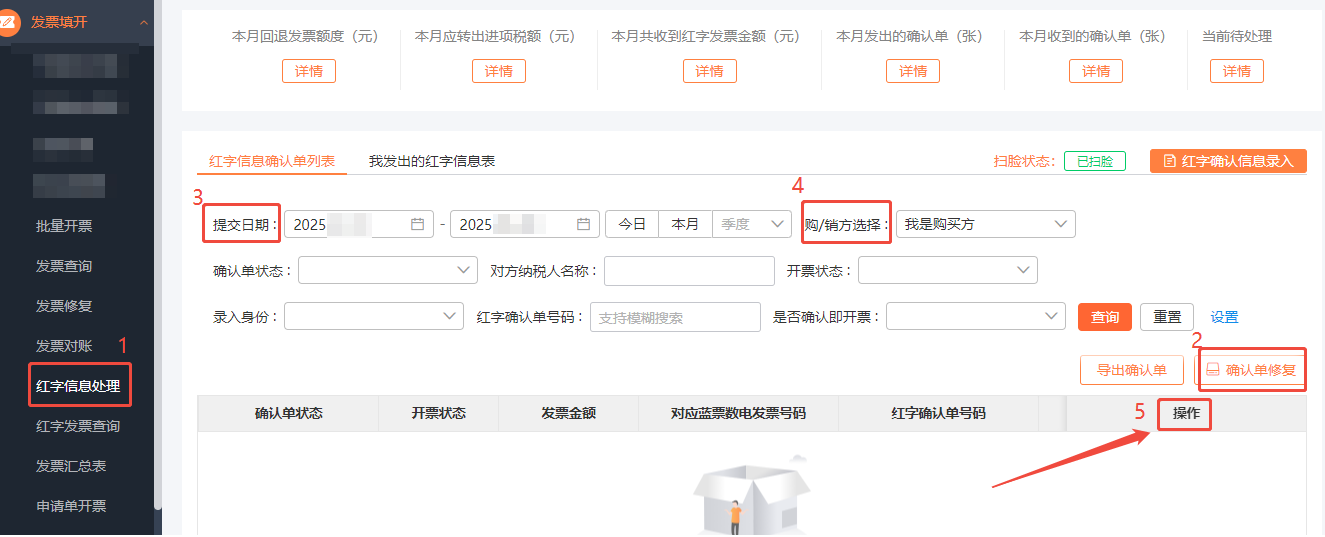Image resolution: width=1325 pixels, height=537 pixels.
Task: Open the 设置 settings link
Action: (x=1224, y=317)
